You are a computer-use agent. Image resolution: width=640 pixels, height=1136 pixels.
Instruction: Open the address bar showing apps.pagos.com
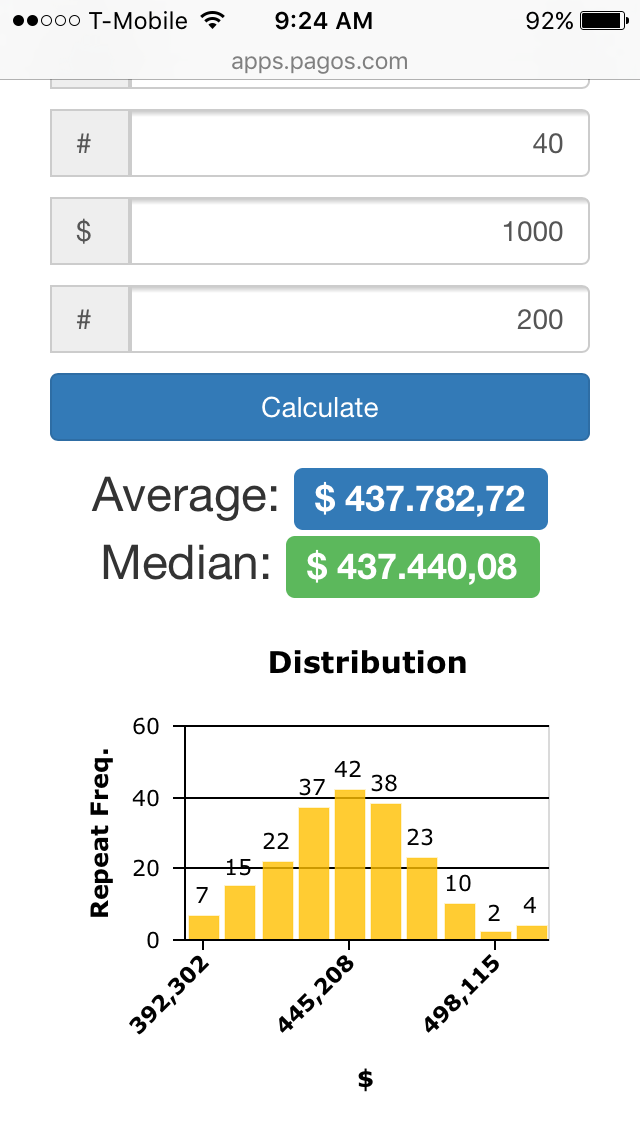pyautogui.click(x=320, y=60)
